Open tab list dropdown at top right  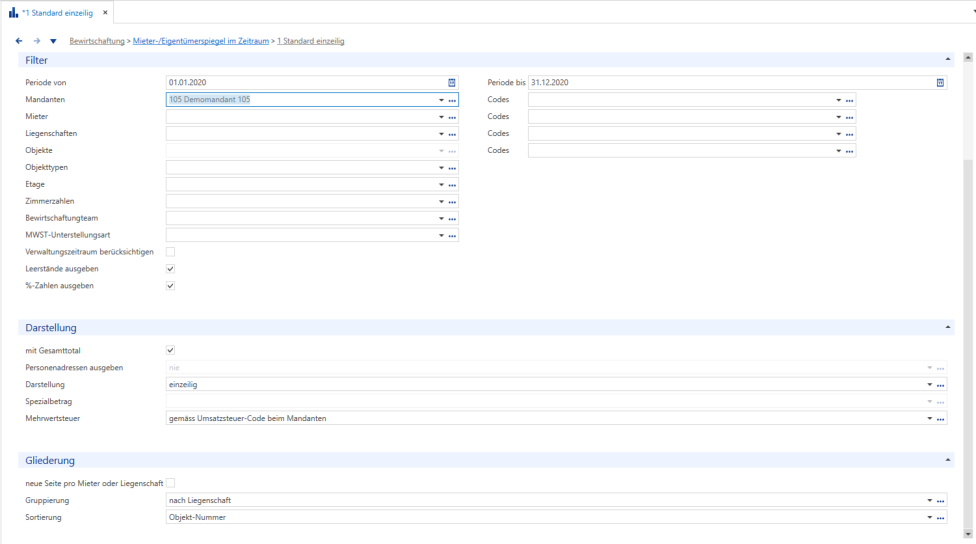974,11
